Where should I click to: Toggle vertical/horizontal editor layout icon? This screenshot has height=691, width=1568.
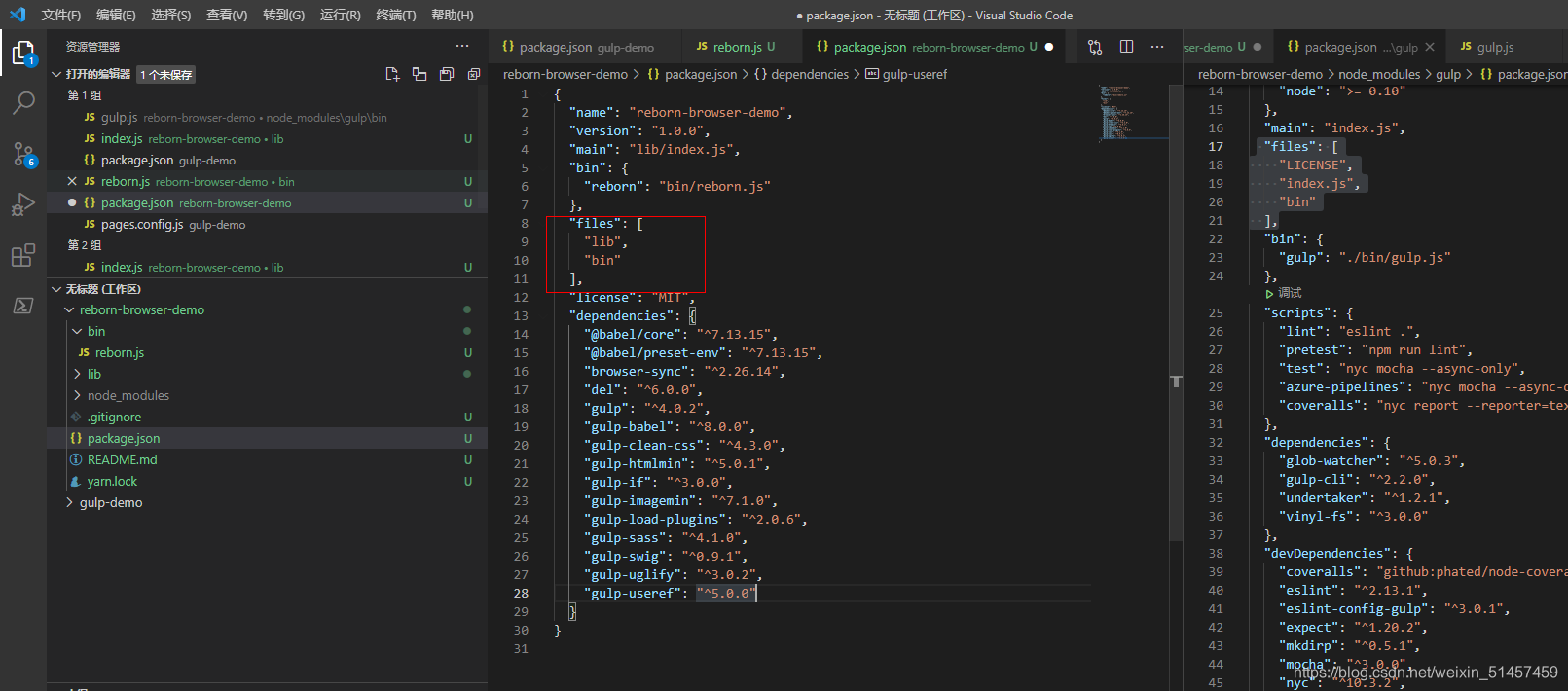pos(419,74)
